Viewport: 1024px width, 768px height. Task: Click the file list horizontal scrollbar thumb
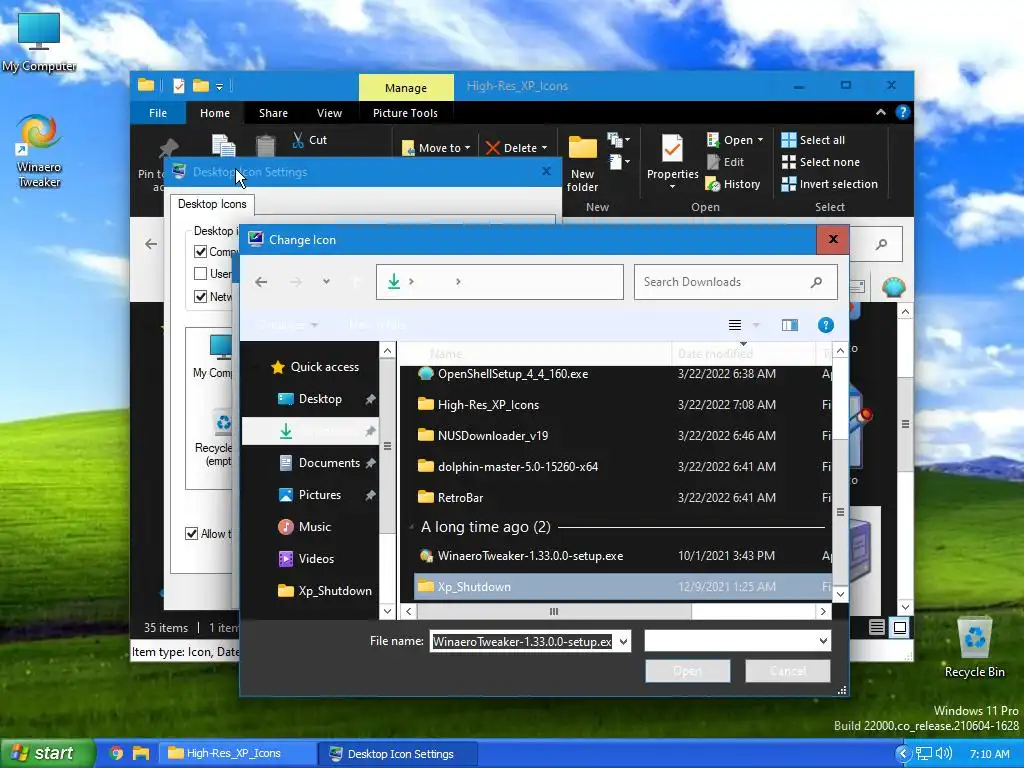pos(554,611)
